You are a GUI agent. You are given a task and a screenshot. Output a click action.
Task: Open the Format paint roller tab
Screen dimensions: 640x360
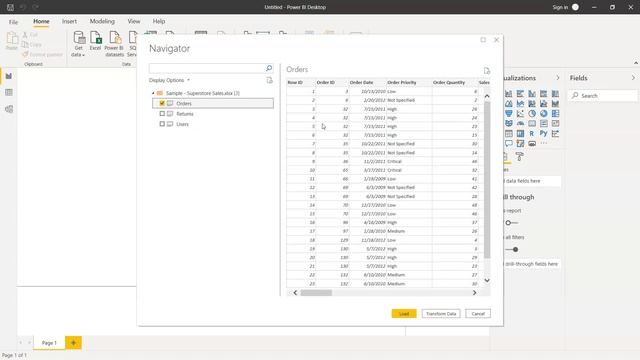519,156
